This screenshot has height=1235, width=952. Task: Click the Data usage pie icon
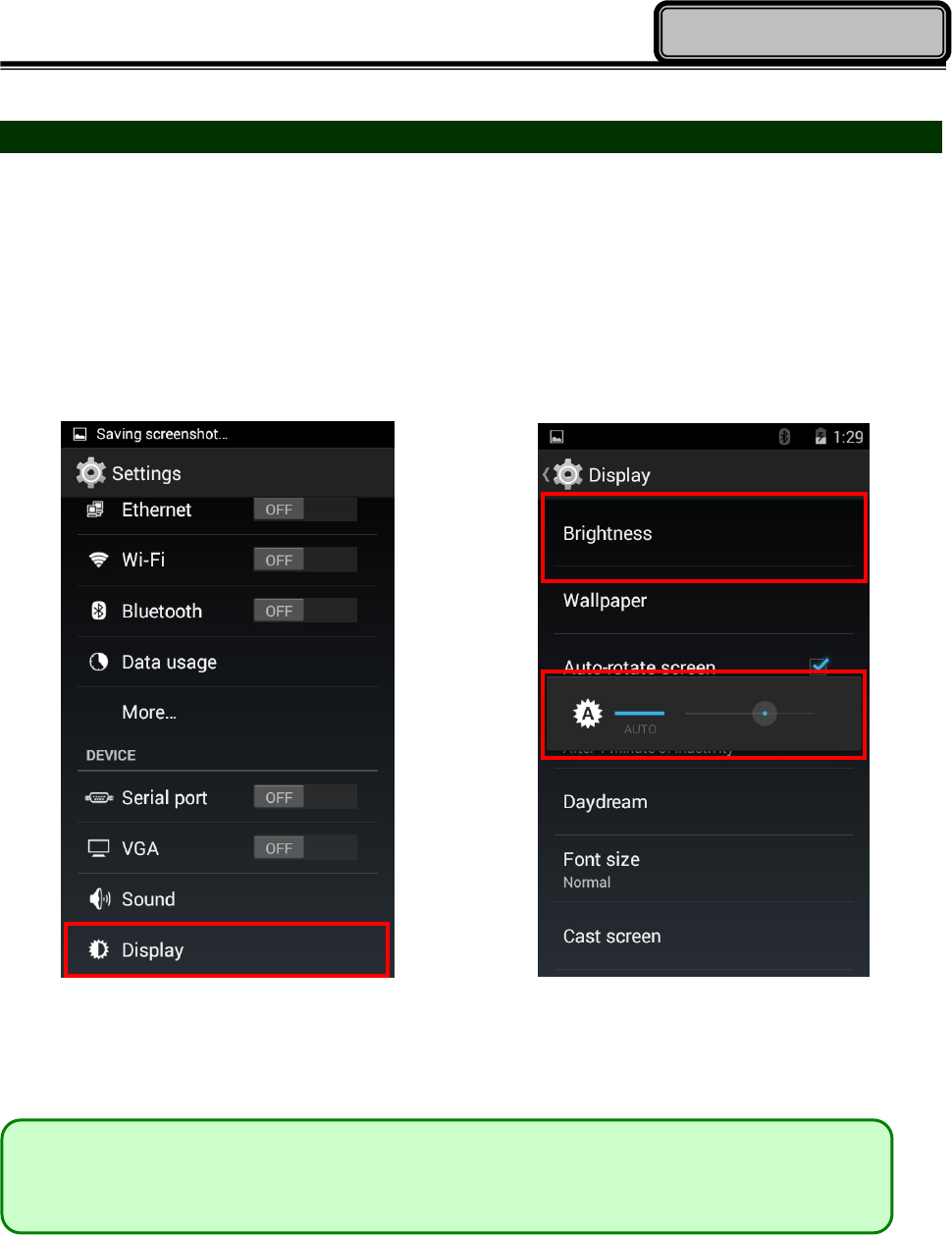98,662
